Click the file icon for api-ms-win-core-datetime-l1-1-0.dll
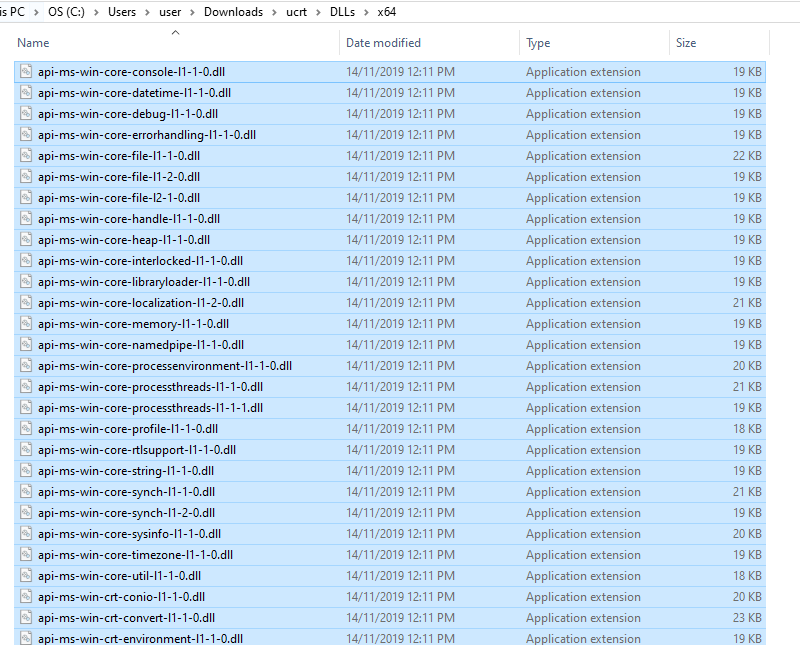Viewport: 800px width, 645px height. click(x=26, y=92)
